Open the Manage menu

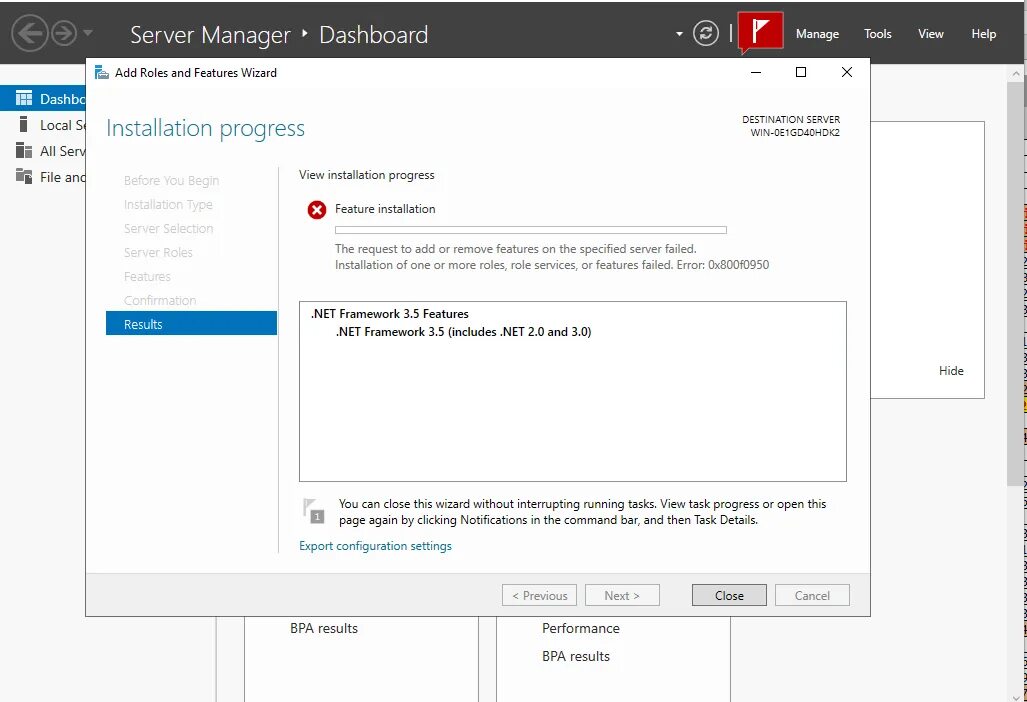click(x=817, y=34)
